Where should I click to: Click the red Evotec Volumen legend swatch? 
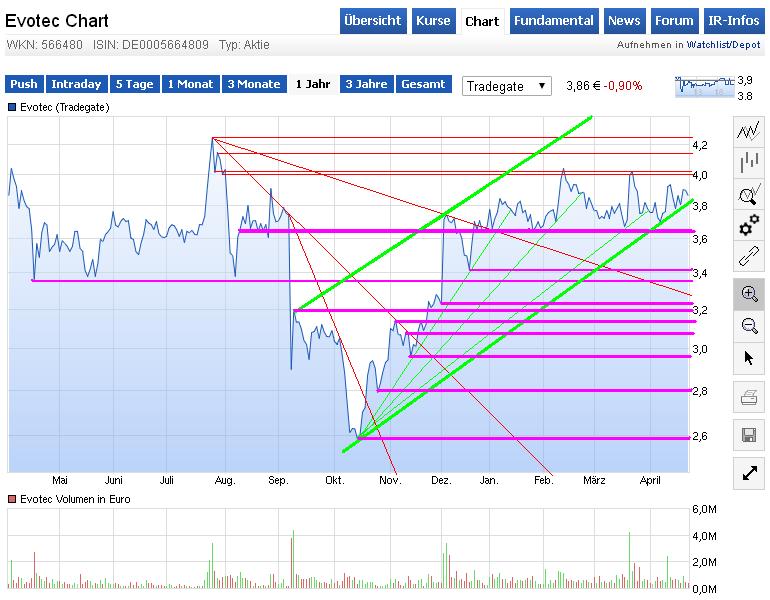click(12, 499)
